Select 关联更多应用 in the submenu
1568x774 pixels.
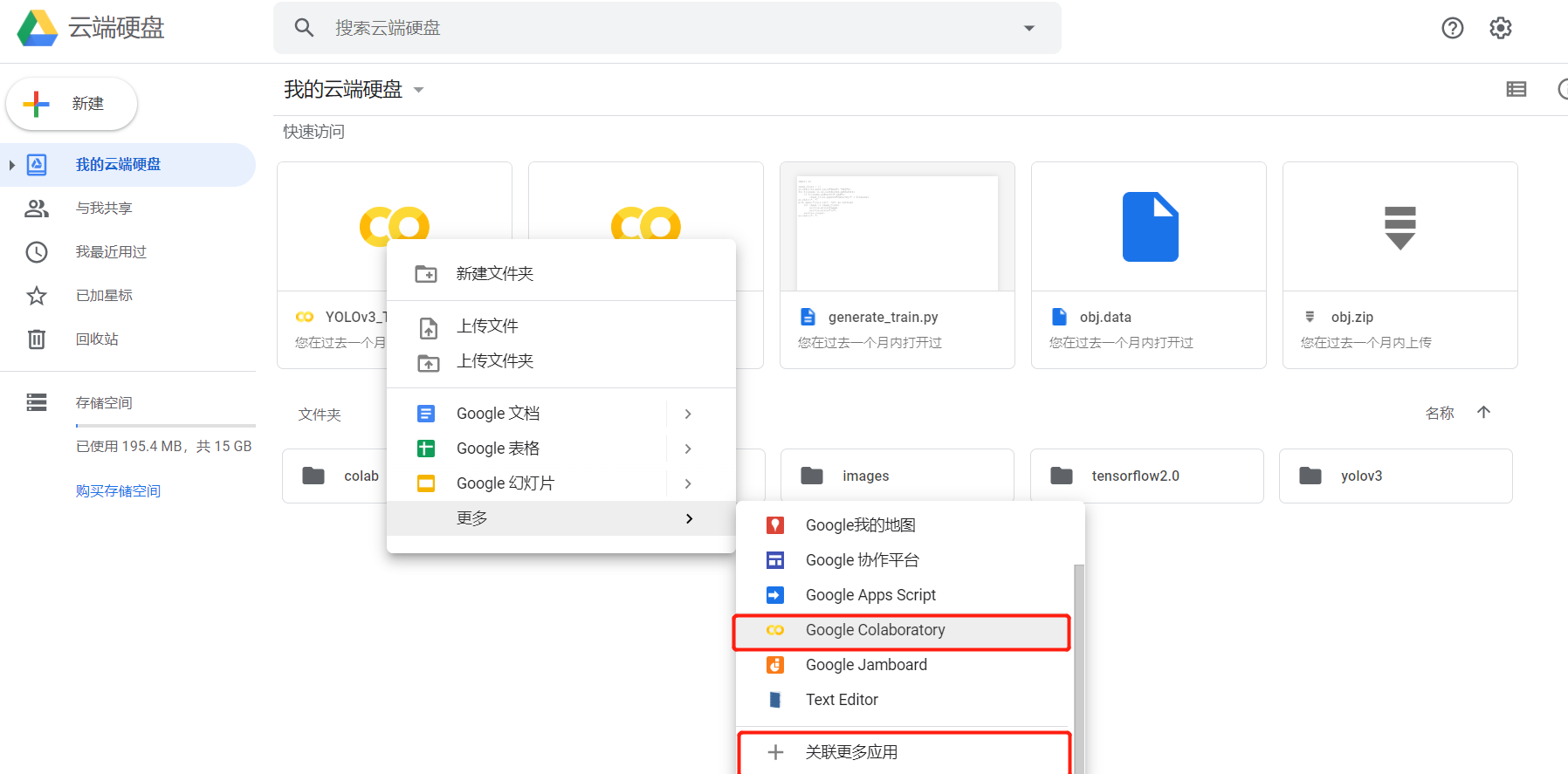(904, 752)
